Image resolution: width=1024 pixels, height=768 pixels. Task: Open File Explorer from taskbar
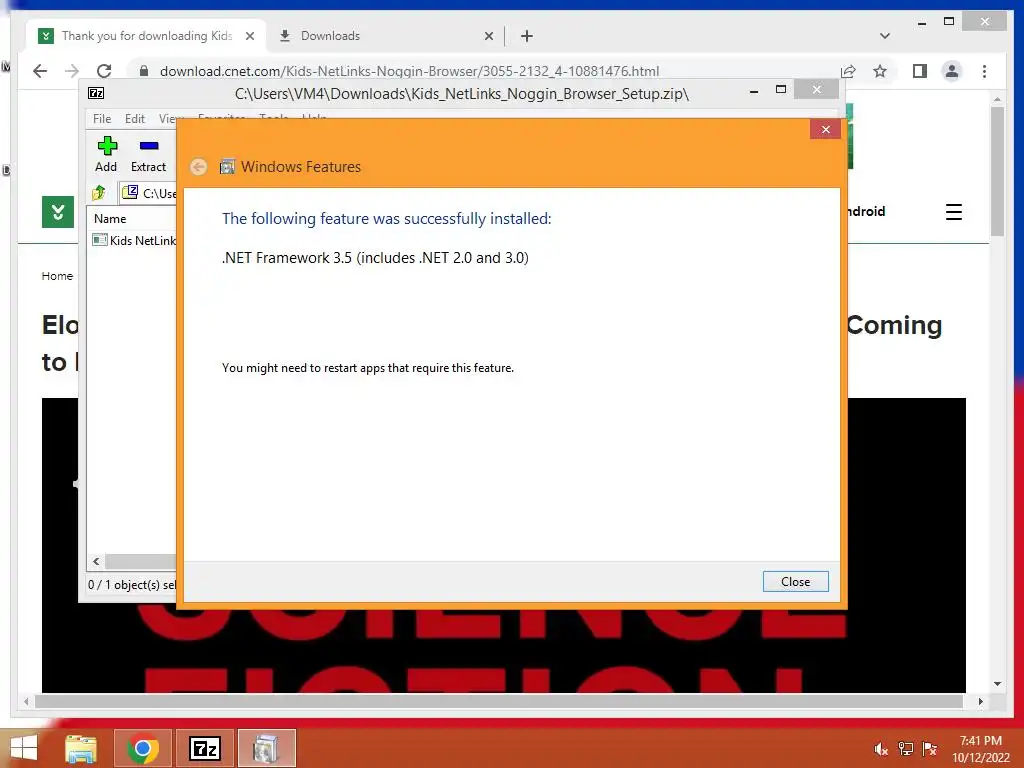coord(81,748)
